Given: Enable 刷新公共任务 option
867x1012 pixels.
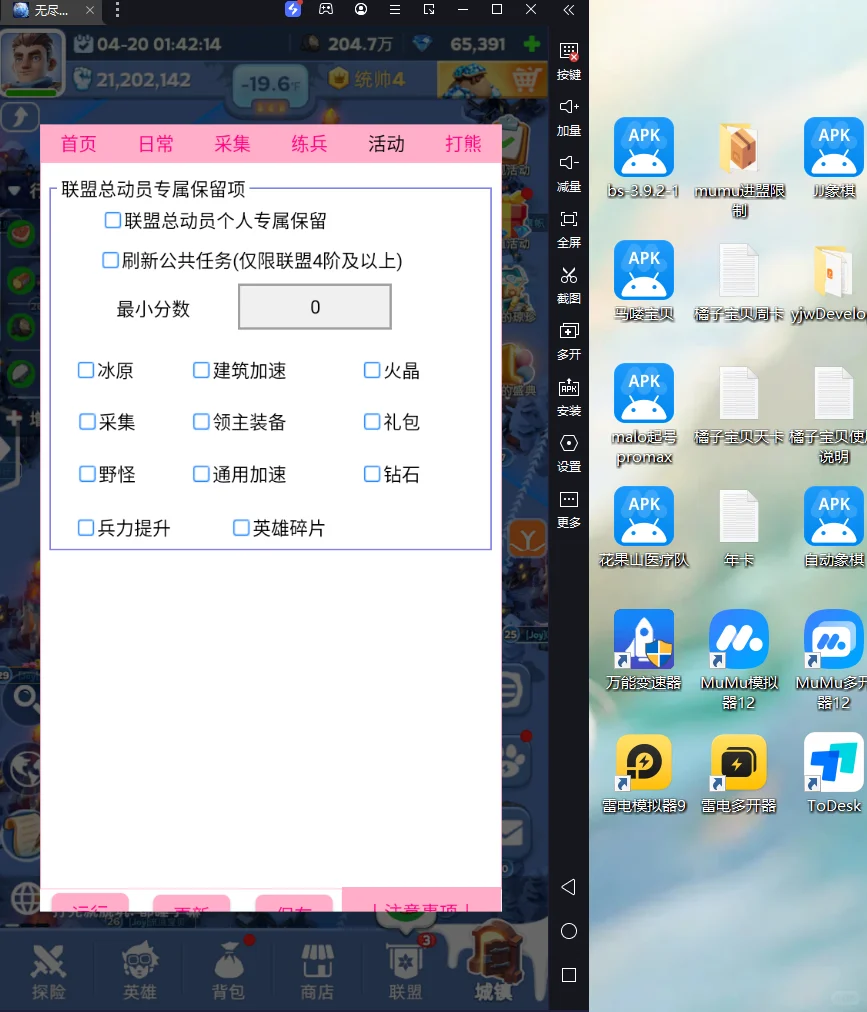Looking at the screenshot, I should pyautogui.click(x=112, y=260).
